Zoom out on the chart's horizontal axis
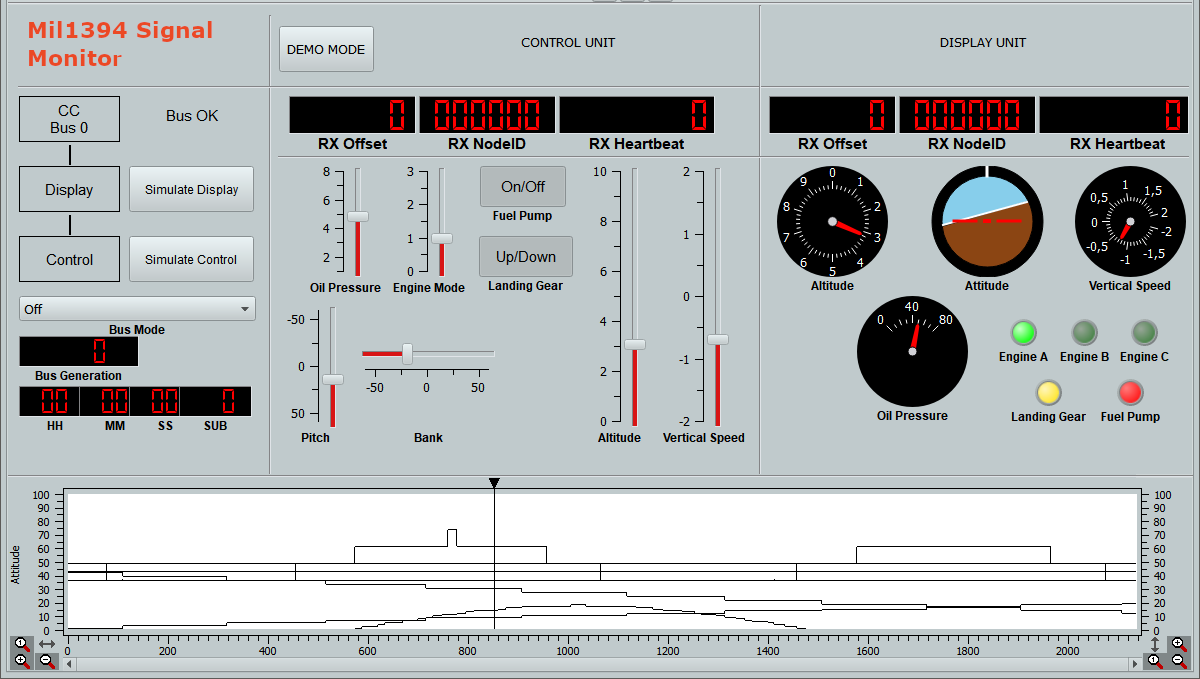Viewport: 1200px width, 679px height. coord(46,661)
